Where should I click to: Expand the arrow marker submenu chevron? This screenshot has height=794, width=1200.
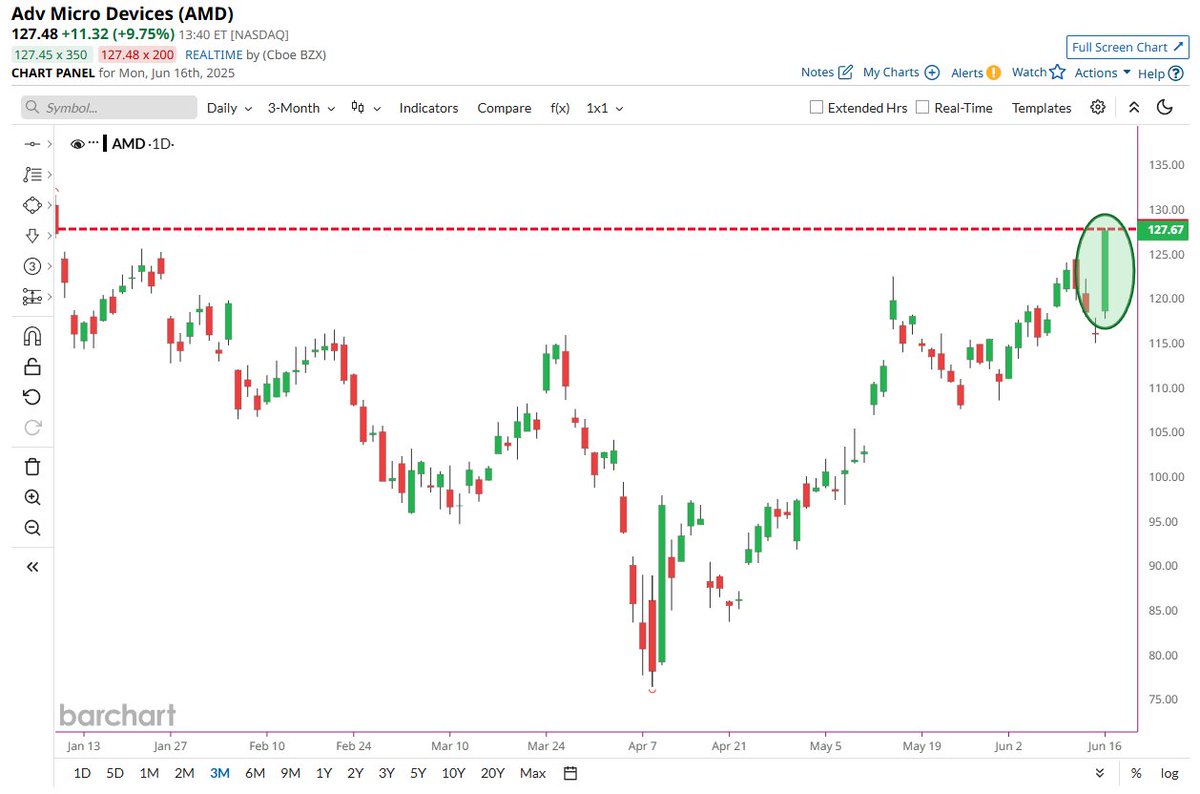coord(48,235)
